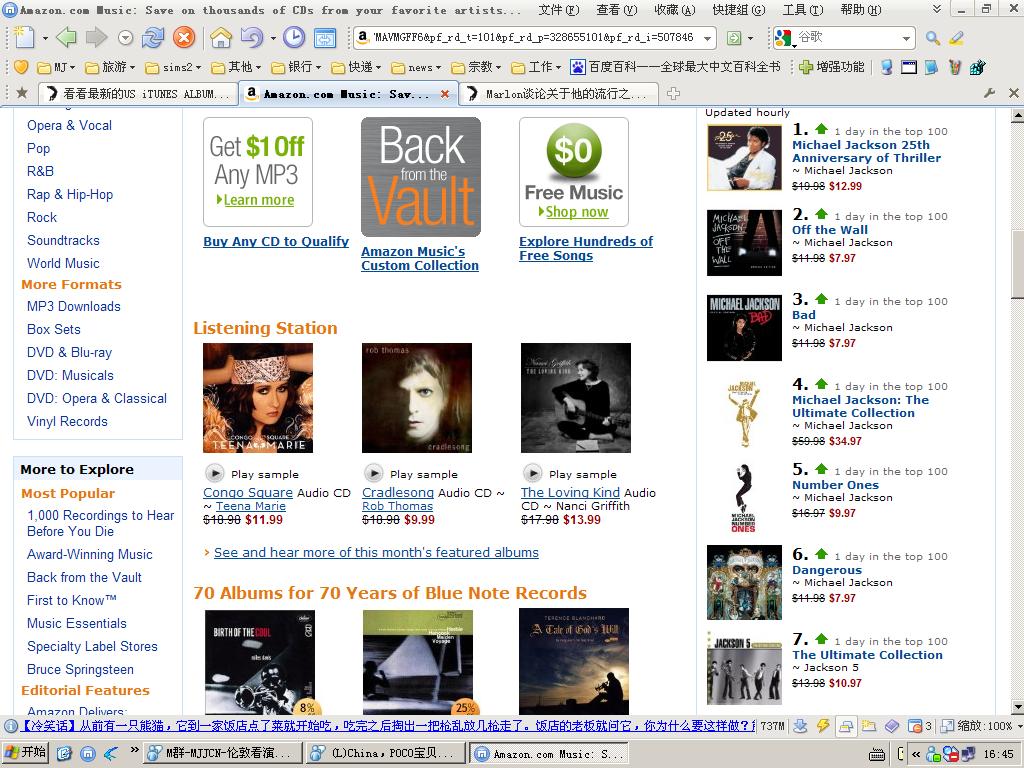Close the Amazon.com Music tab
The image size is (1024, 768).
[445, 94]
